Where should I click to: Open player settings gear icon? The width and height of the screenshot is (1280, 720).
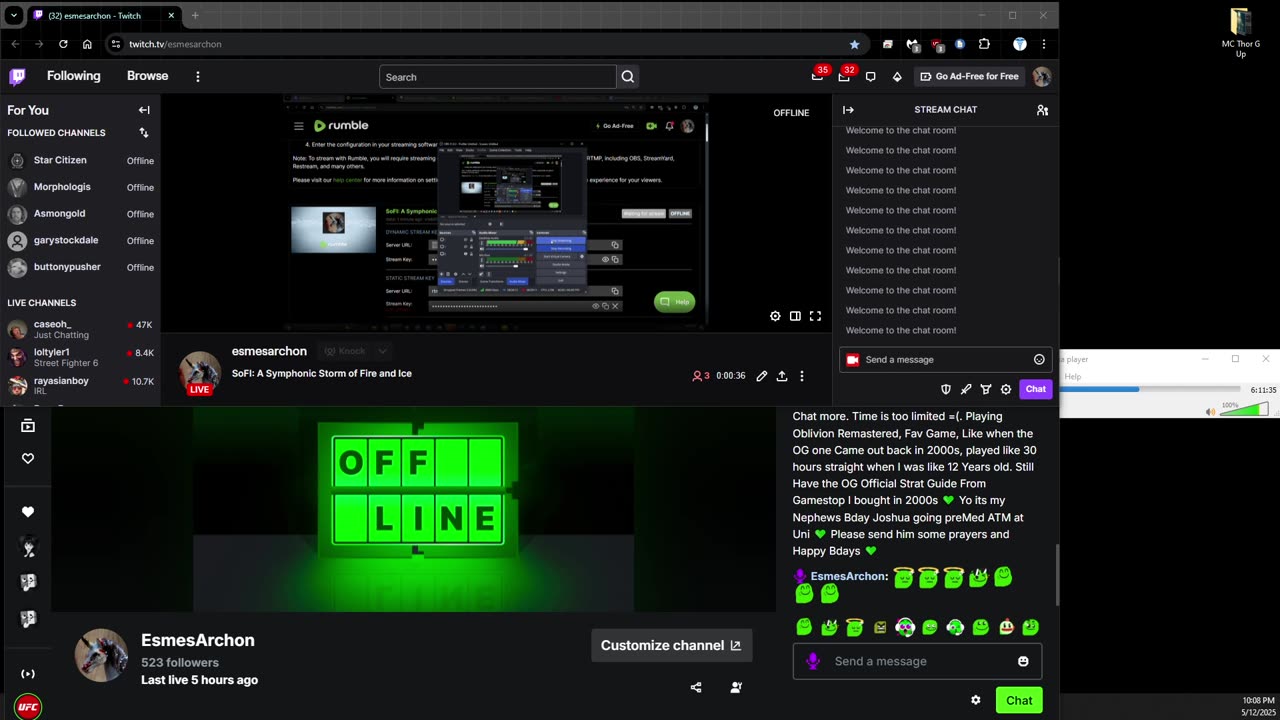click(x=775, y=316)
